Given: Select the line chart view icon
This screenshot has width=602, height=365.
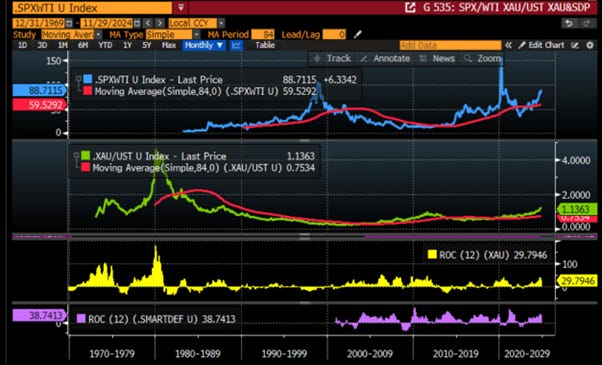Looking at the screenshot, I should (236, 45).
